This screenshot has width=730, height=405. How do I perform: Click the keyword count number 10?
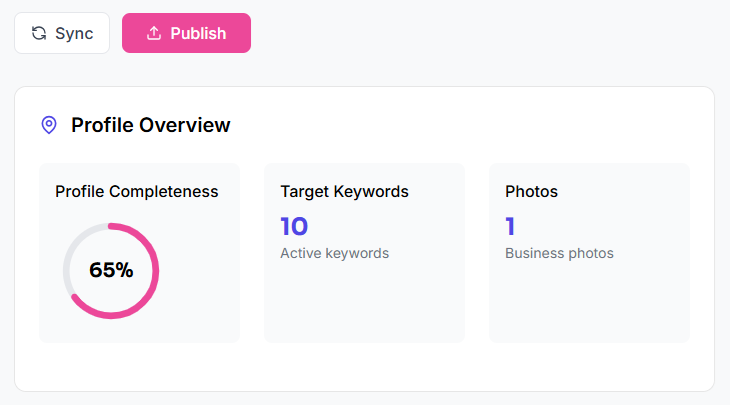click(294, 226)
